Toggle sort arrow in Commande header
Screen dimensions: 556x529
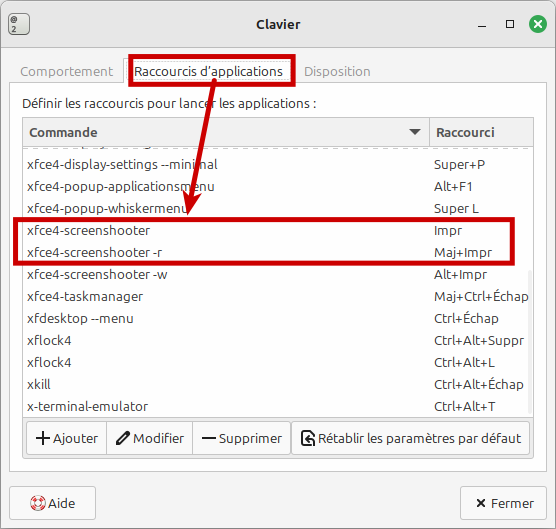(415, 132)
